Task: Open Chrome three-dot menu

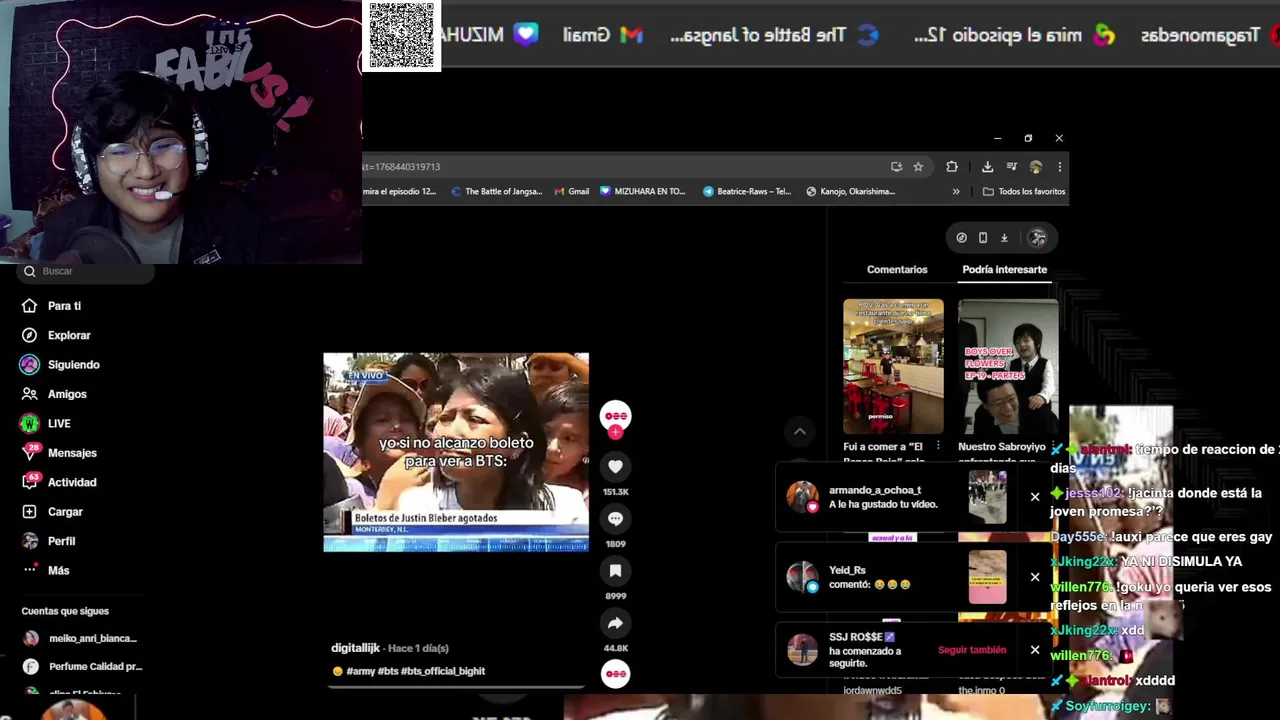Action: click(1059, 167)
